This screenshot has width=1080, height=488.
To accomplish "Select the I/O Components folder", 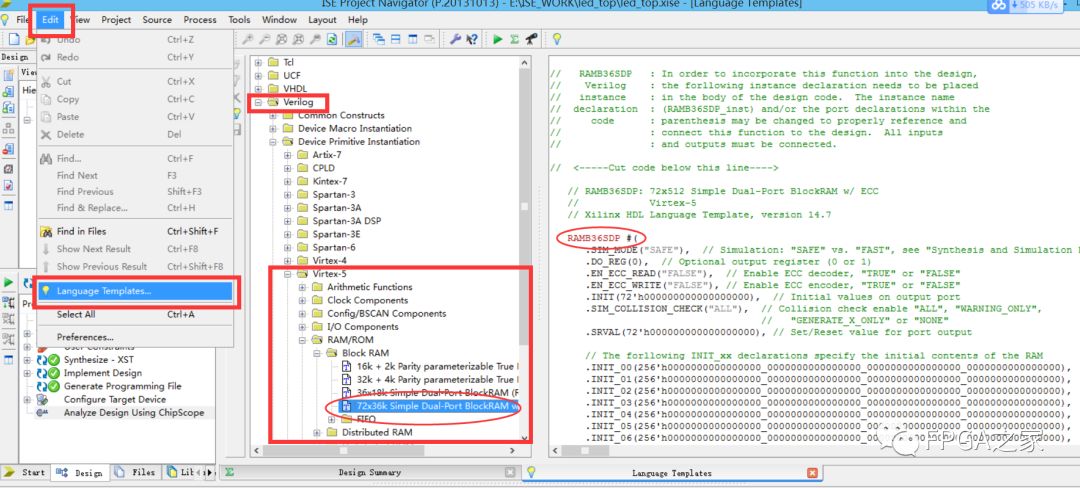I will tap(362, 327).
